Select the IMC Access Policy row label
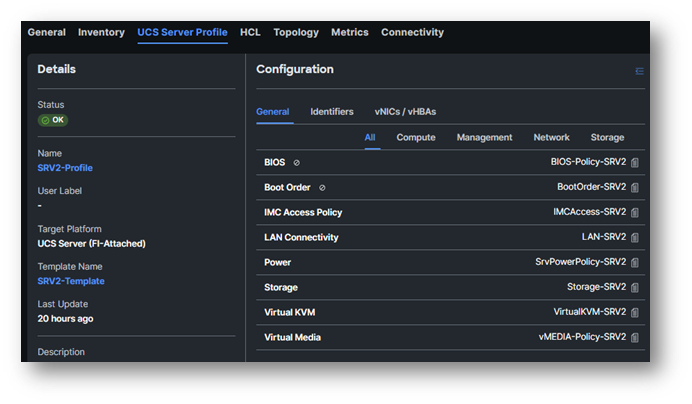The height and width of the screenshot is (404, 692). click(x=303, y=212)
